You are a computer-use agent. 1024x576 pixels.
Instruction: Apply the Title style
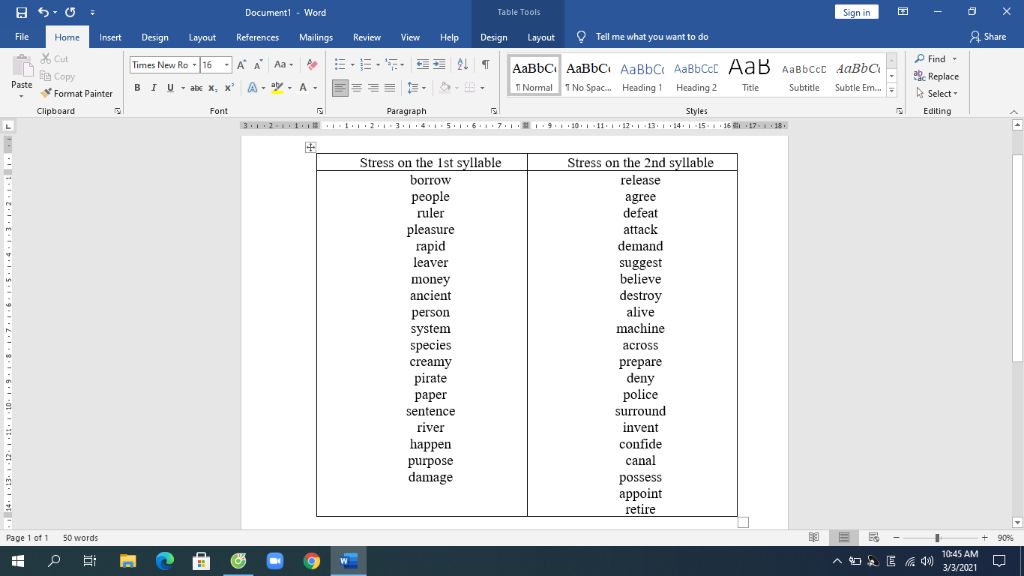tap(750, 76)
